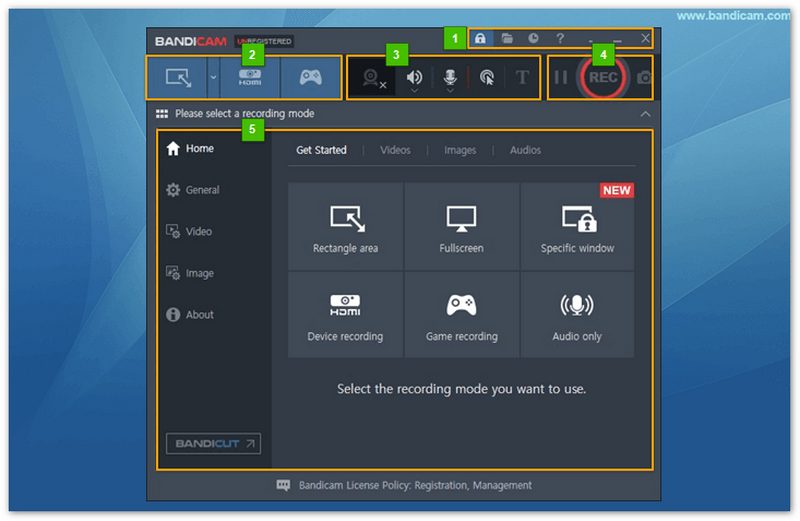Open the General settings in the sidebar
Viewport: 800px width, 521px height.
(x=193, y=190)
